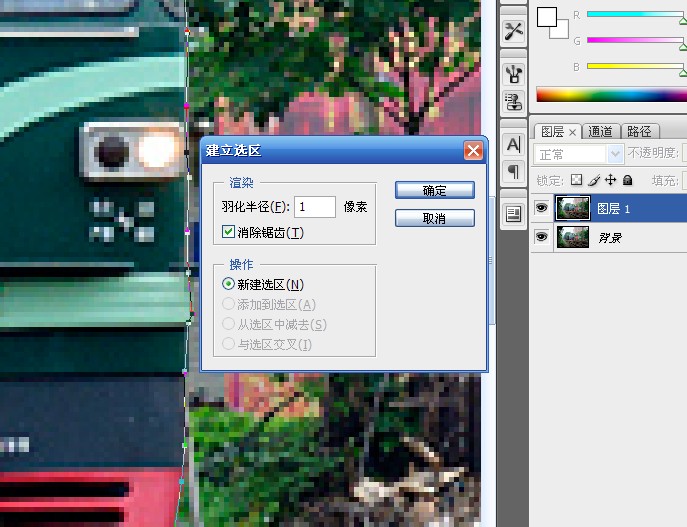Open the Character panel icon
The height and width of the screenshot is (527, 687).
click(513, 145)
